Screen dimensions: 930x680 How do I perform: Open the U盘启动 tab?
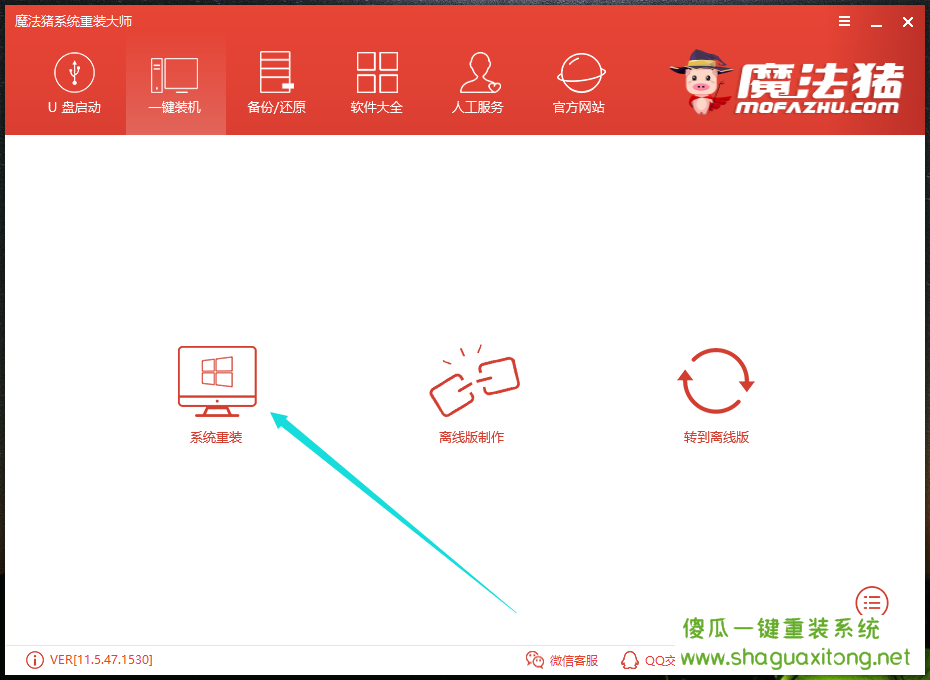[x=74, y=83]
